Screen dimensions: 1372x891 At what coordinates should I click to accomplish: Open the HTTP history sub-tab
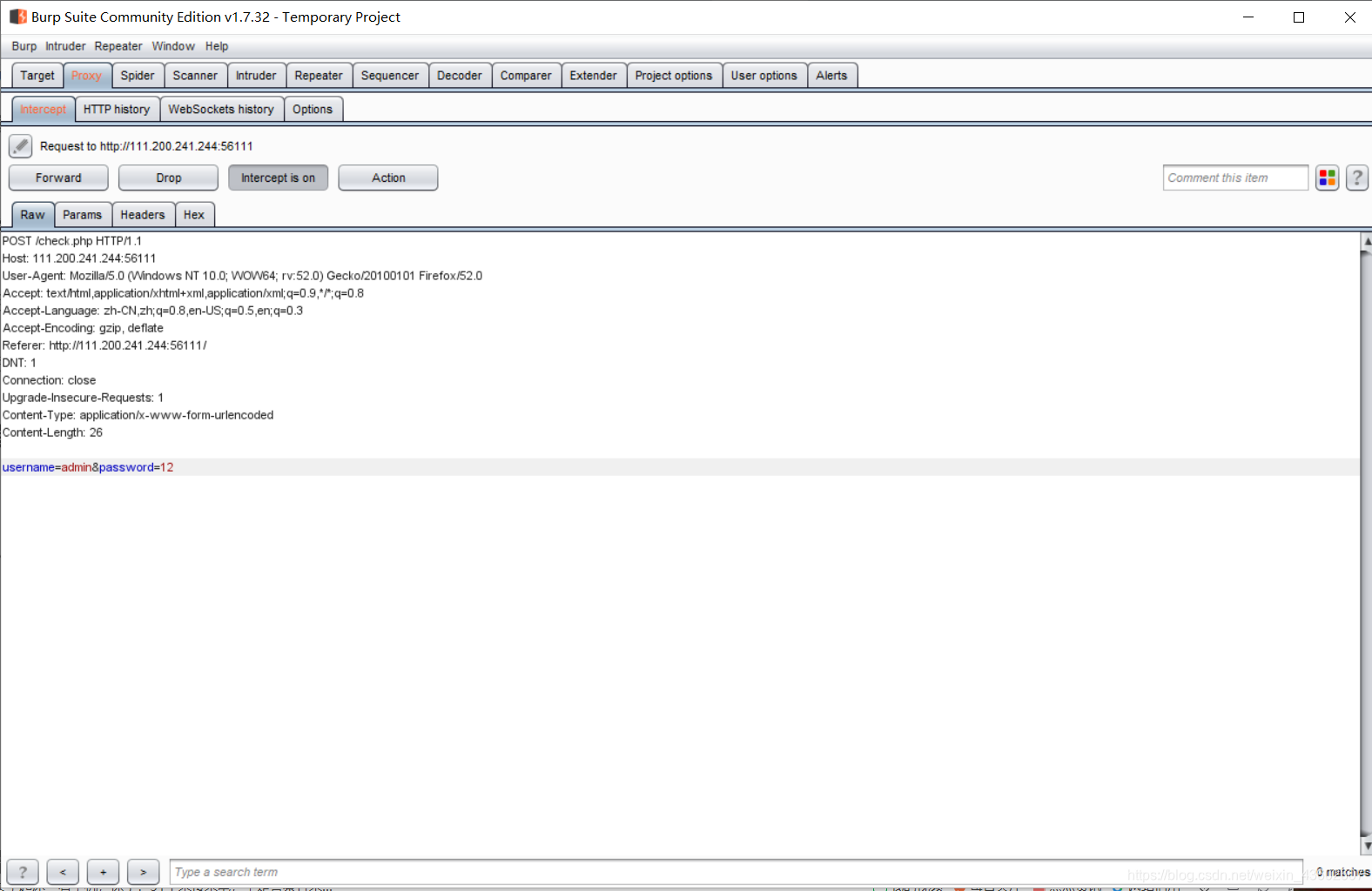tap(117, 110)
